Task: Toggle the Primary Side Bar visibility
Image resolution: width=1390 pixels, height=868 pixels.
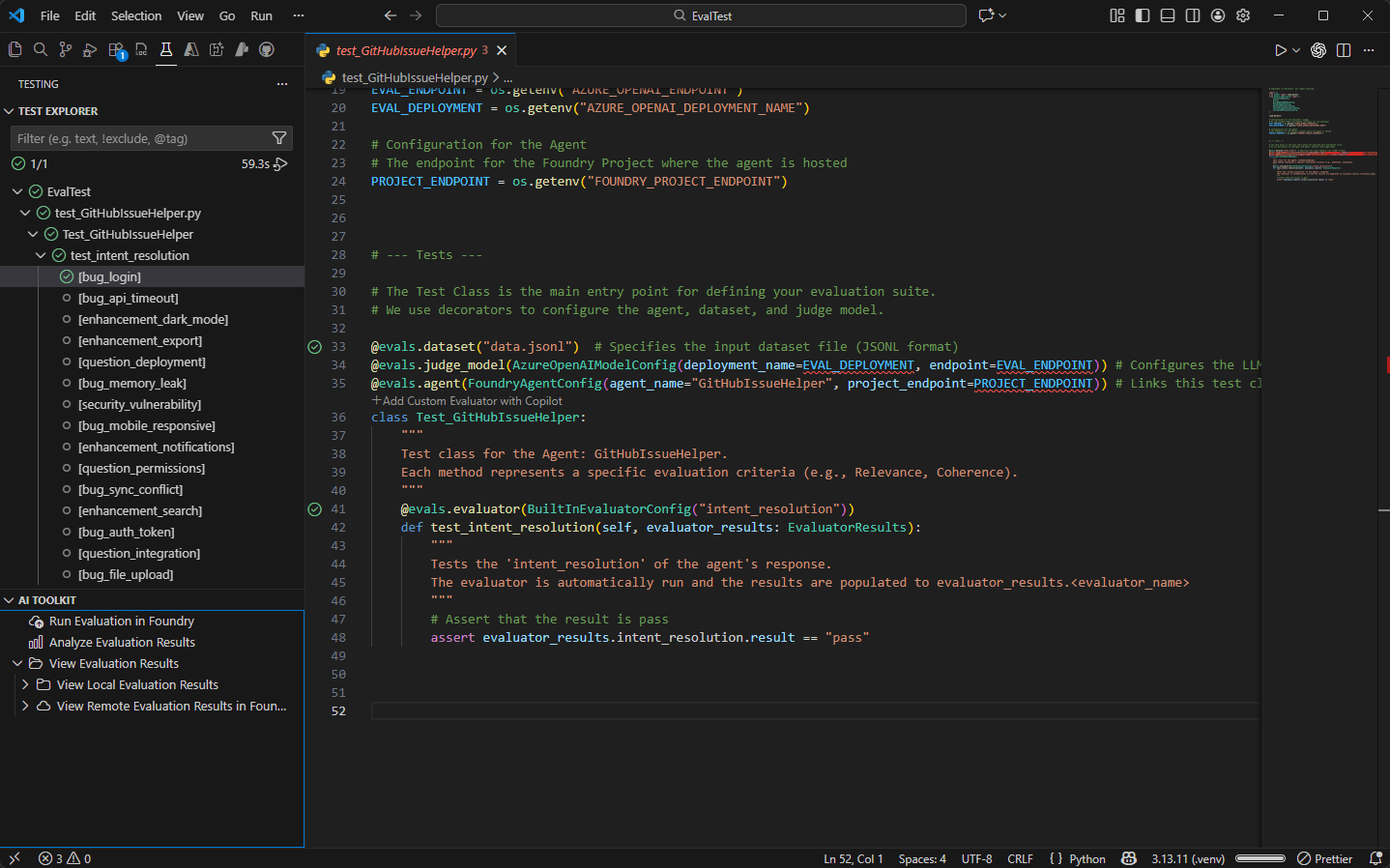Action: click(1142, 15)
